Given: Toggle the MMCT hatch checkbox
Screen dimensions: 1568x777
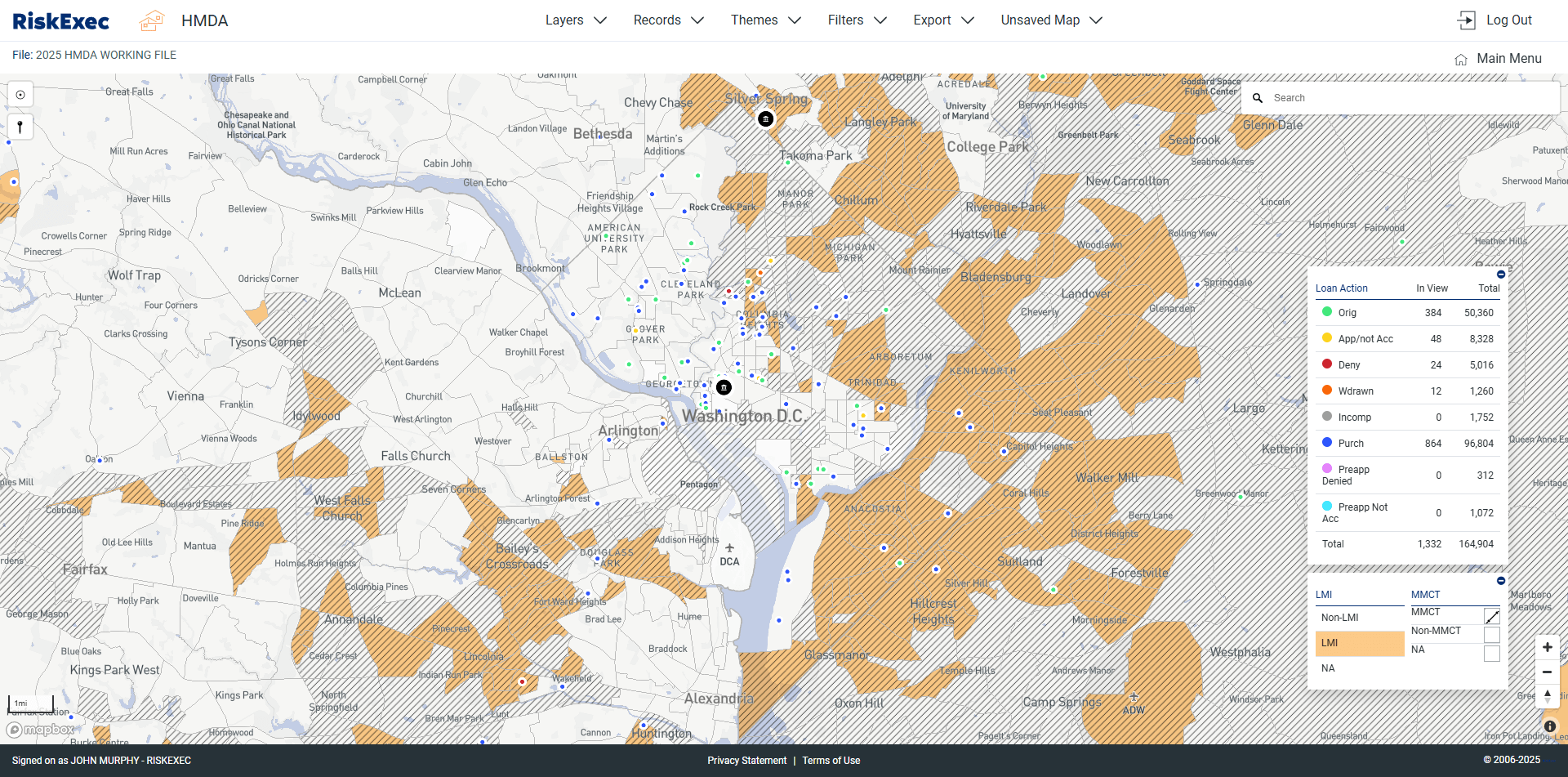Looking at the screenshot, I should pyautogui.click(x=1491, y=616).
